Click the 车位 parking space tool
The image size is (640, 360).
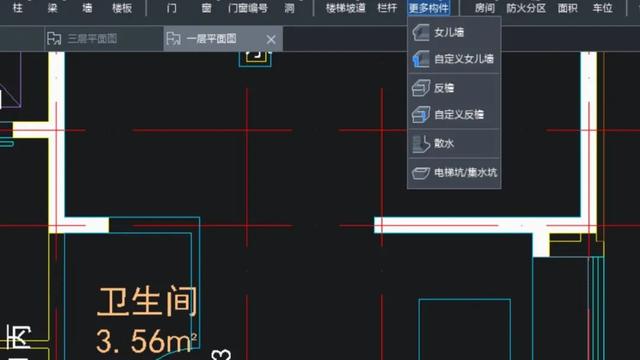point(602,8)
